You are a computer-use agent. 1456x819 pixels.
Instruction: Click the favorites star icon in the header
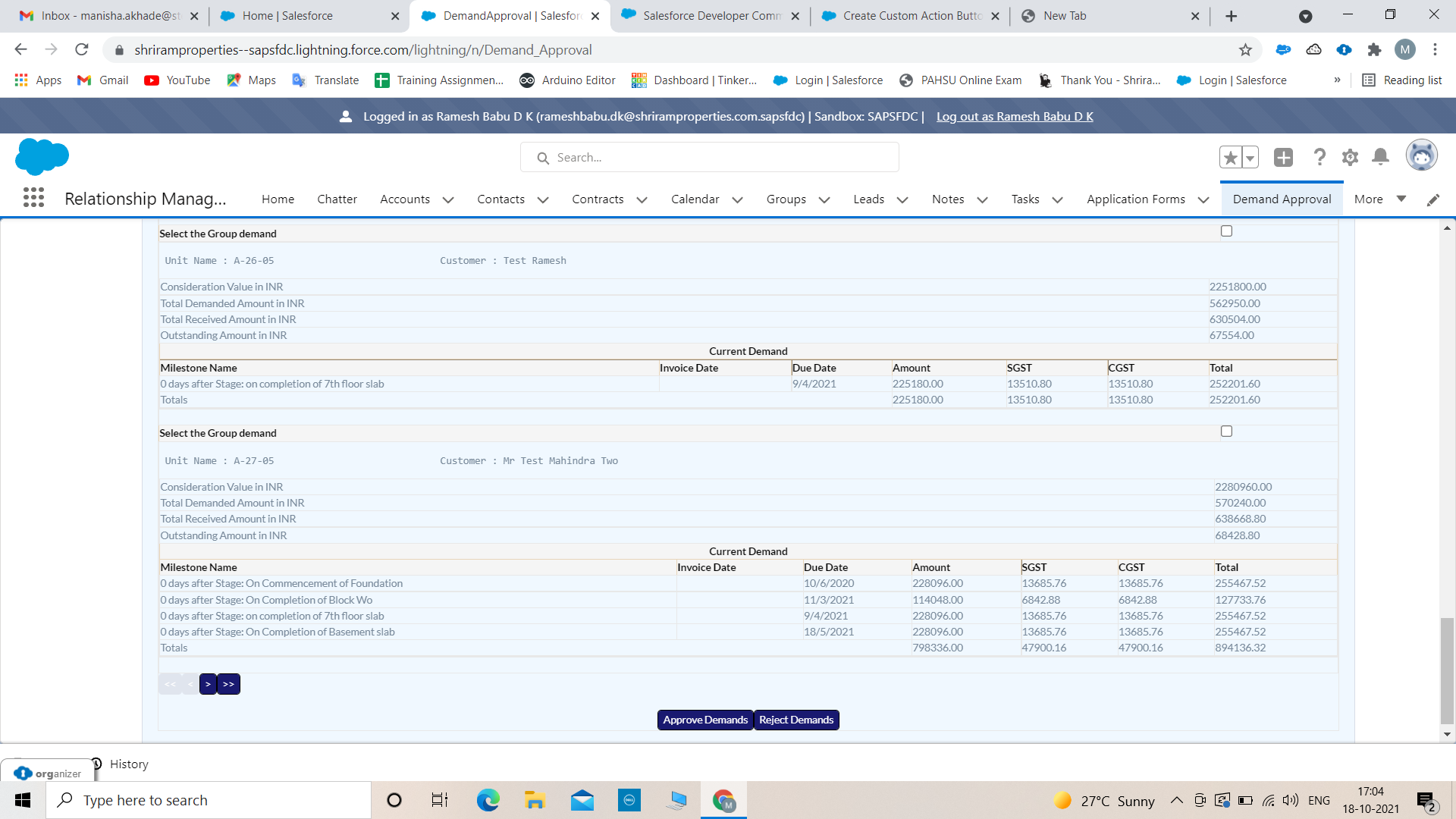coord(1231,157)
